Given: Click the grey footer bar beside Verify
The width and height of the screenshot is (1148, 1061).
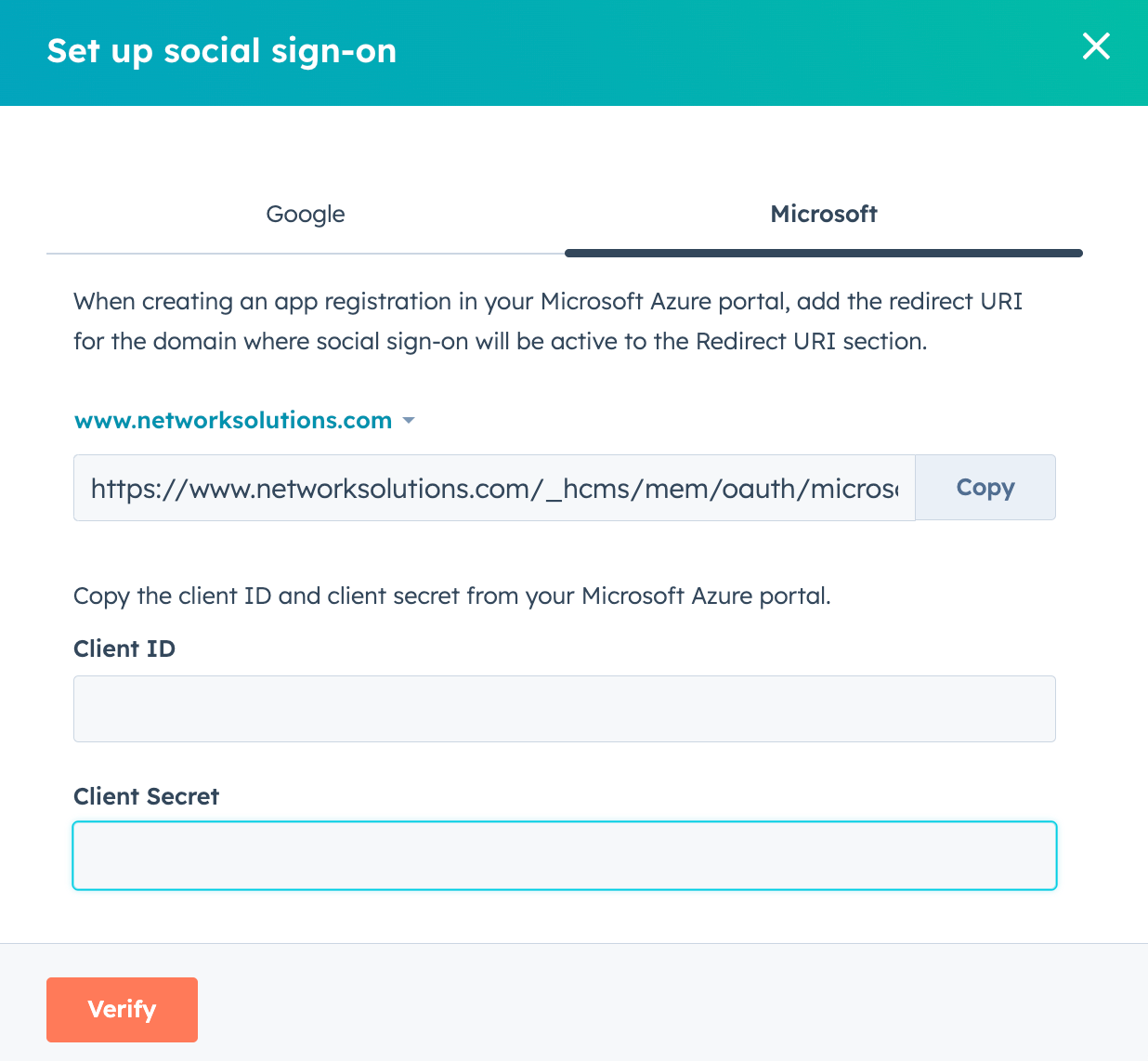Looking at the screenshot, I should (650, 1009).
